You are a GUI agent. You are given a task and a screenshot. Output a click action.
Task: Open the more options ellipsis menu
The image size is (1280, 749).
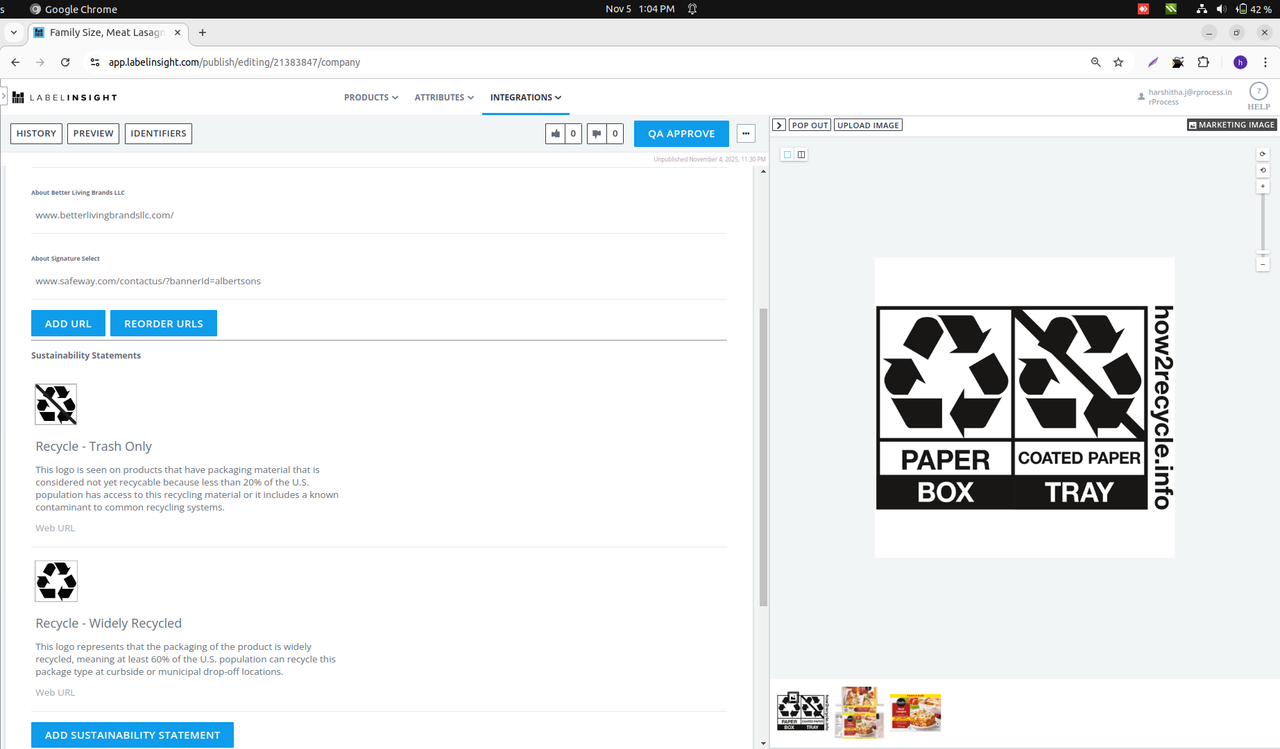click(x=745, y=133)
